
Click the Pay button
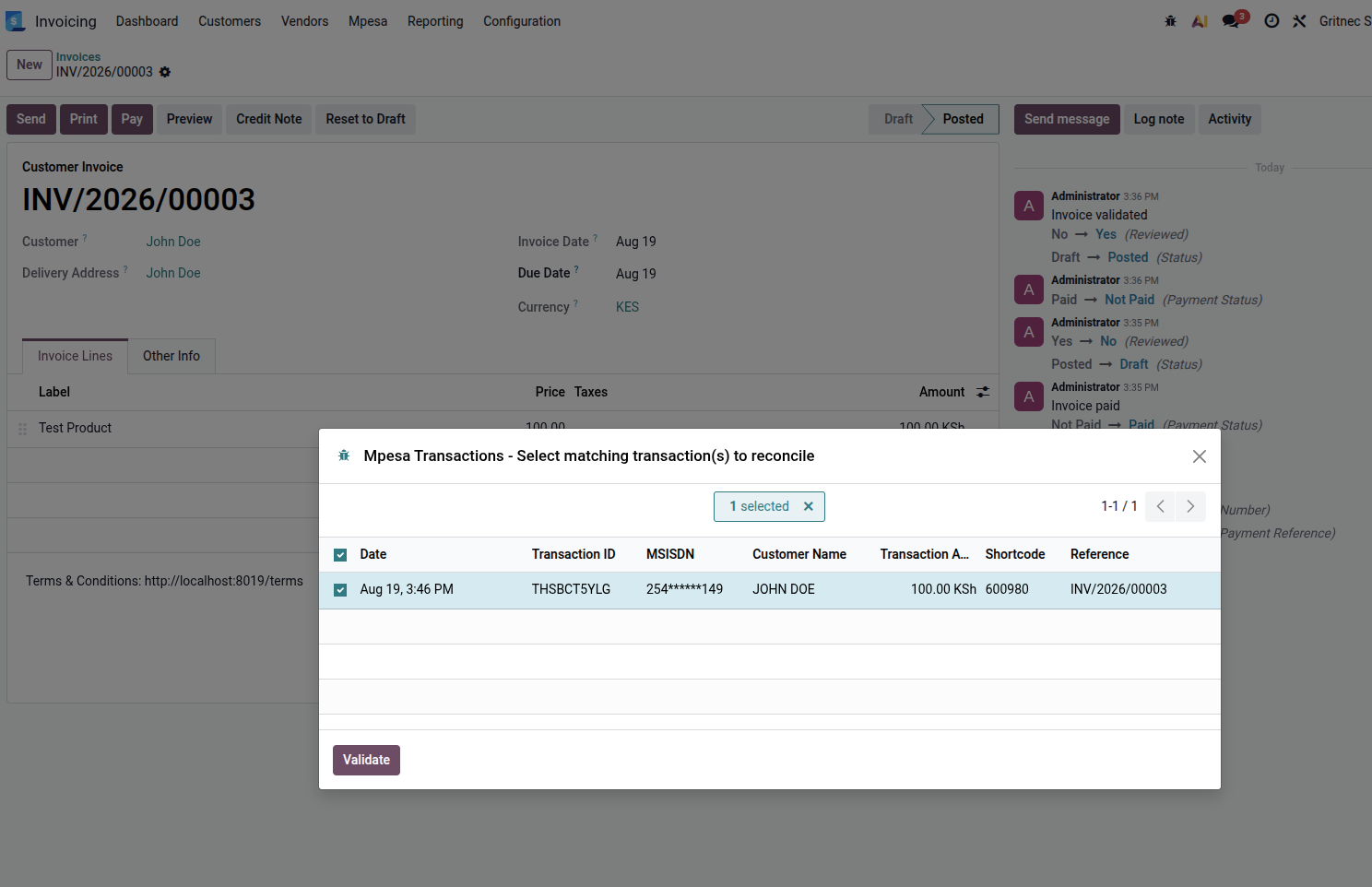click(x=132, y=119)
